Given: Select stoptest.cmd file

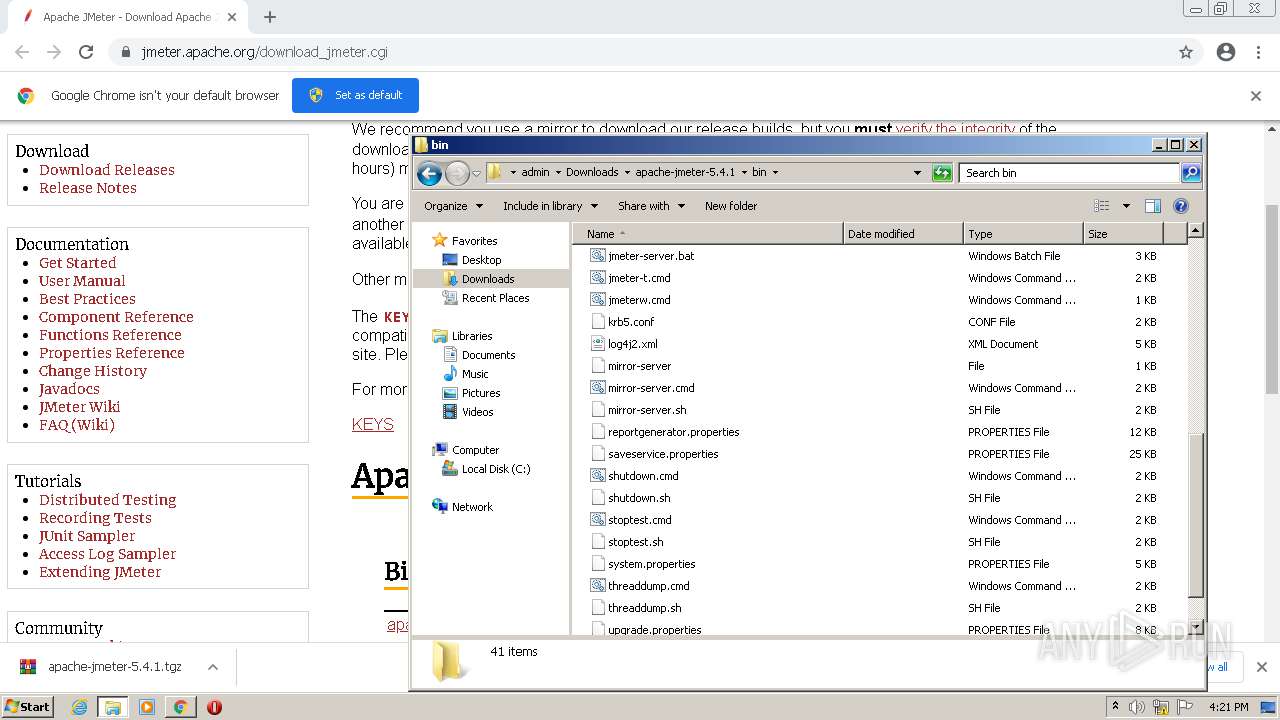Looking at the screenshot, I should tap(640, 520).
